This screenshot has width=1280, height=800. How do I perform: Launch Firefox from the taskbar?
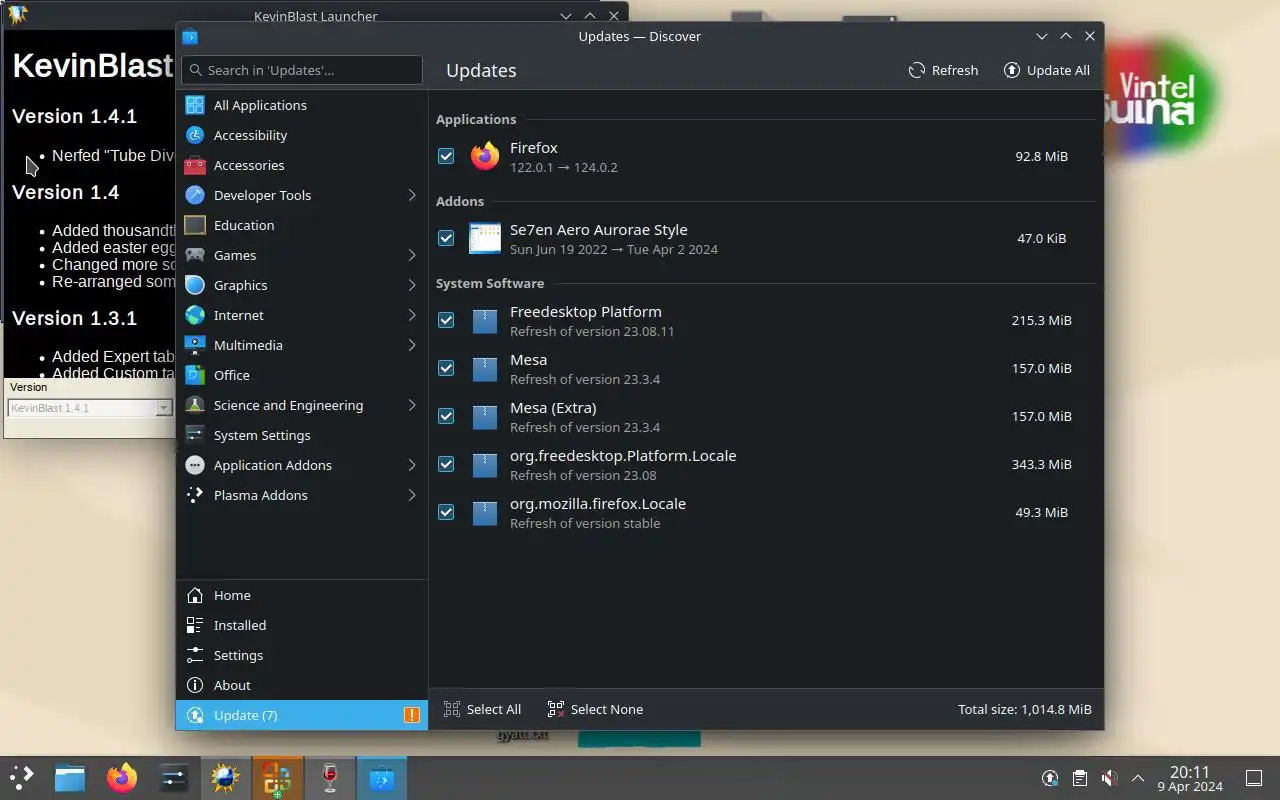[122, 778]
